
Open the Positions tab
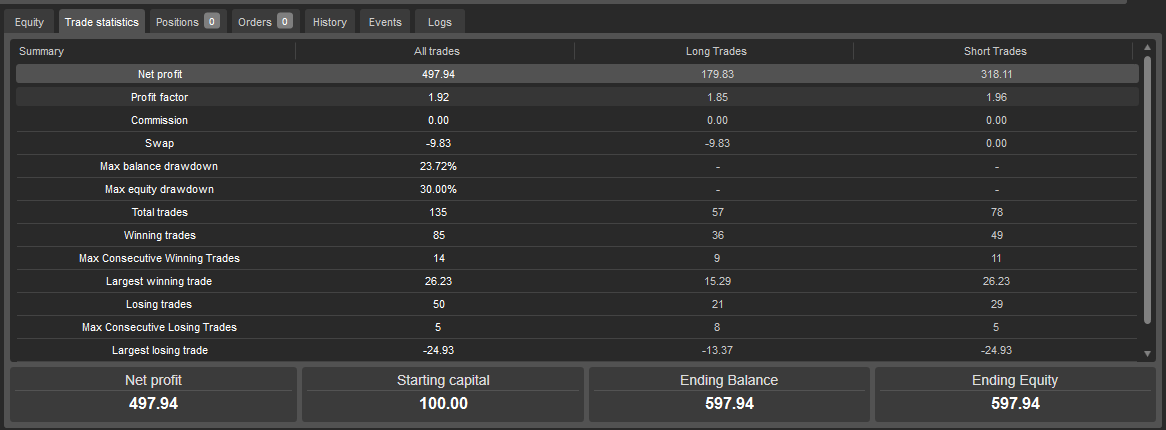[x=178, y=22]
